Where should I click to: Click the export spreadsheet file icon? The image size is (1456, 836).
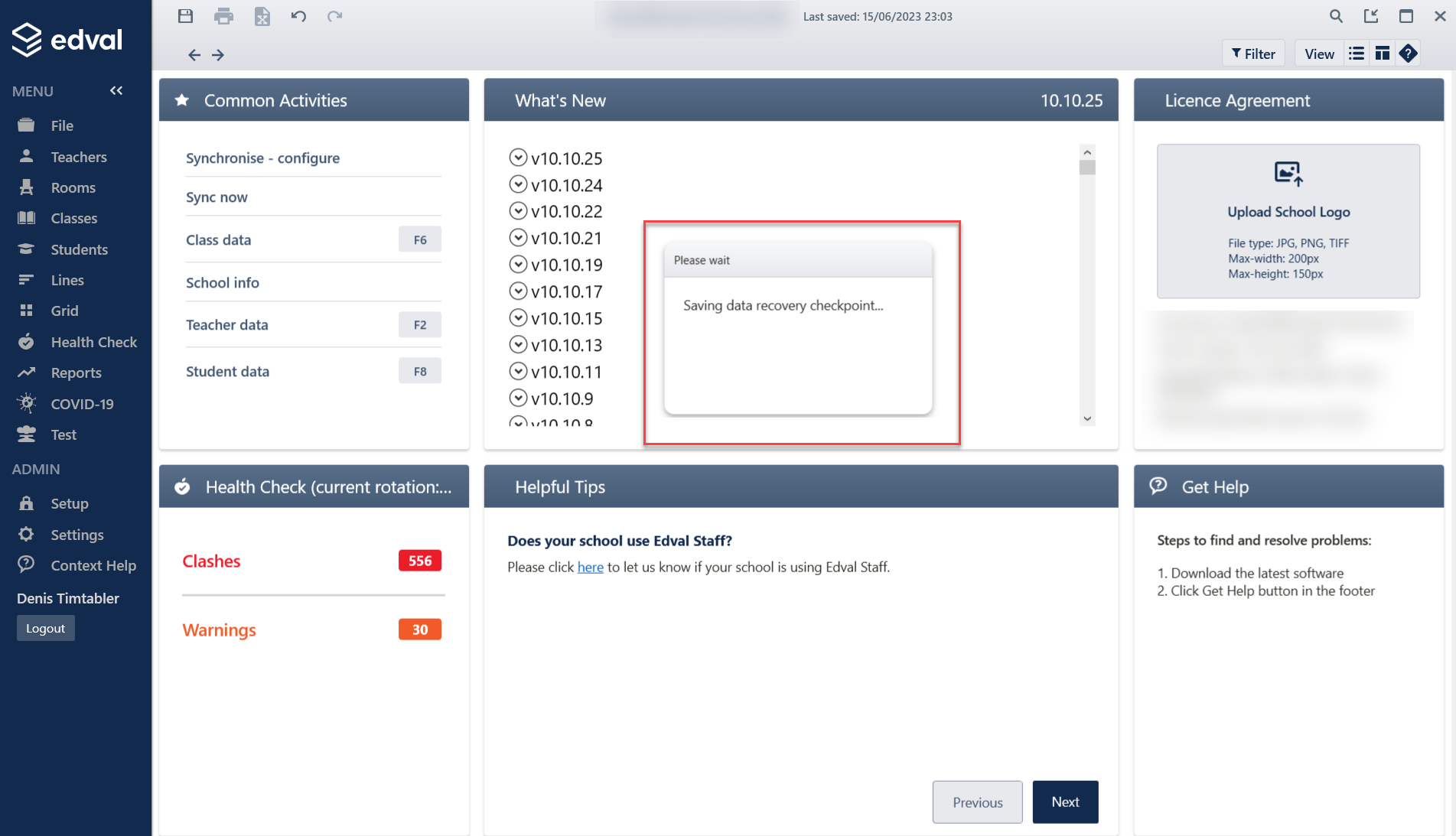[x=262, y=16]
